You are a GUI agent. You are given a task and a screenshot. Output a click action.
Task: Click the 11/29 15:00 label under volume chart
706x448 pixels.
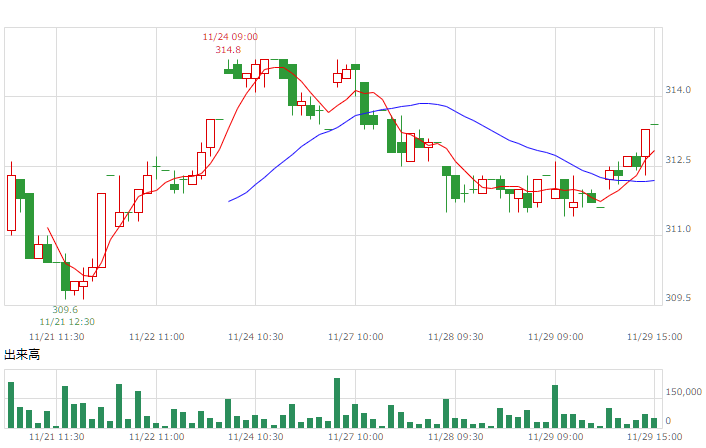[655, 437]
